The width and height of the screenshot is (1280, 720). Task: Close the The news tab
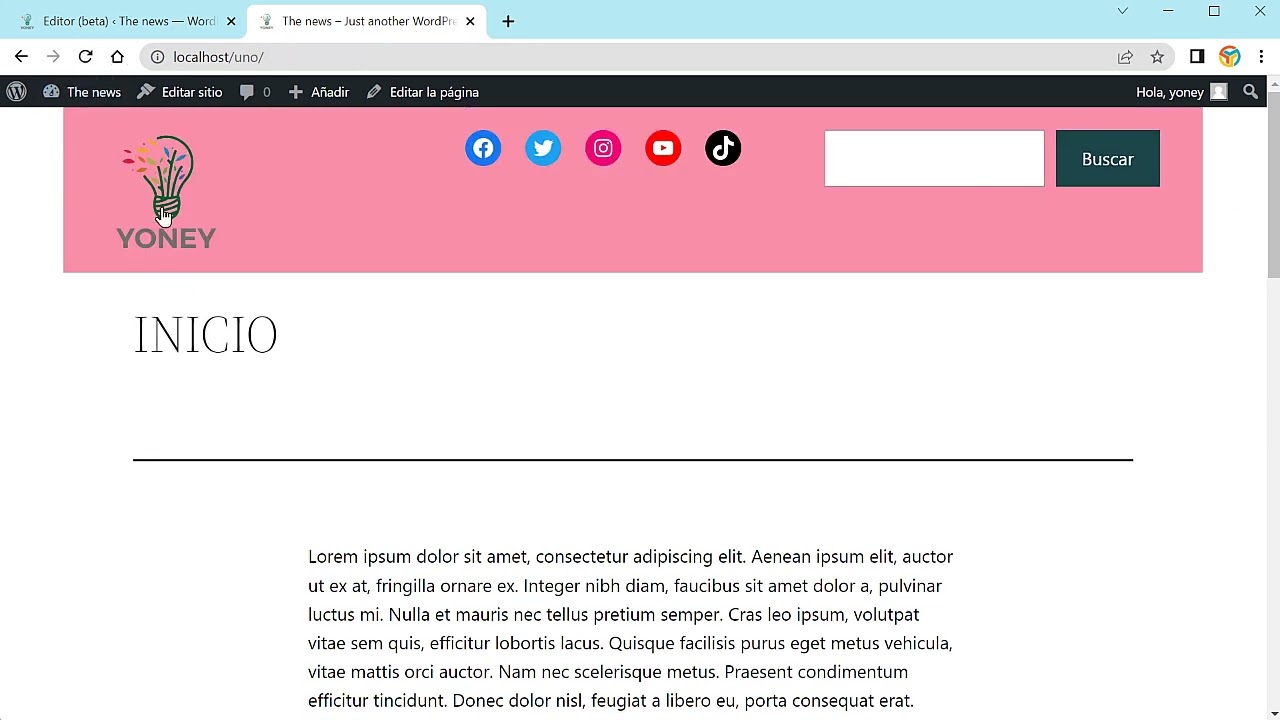pyautogui.click(x=470, y=21)
